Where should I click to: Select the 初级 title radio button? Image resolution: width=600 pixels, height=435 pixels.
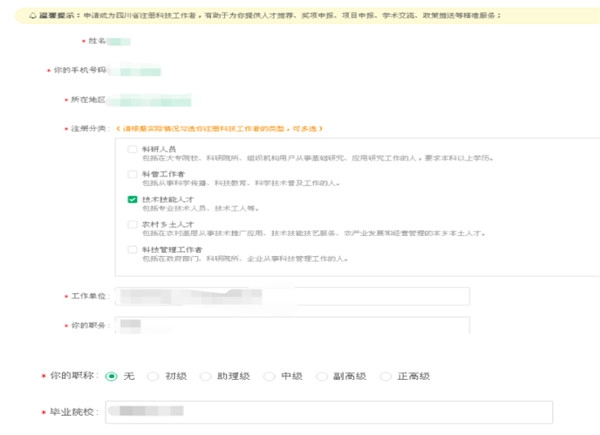tap(153, 376)
